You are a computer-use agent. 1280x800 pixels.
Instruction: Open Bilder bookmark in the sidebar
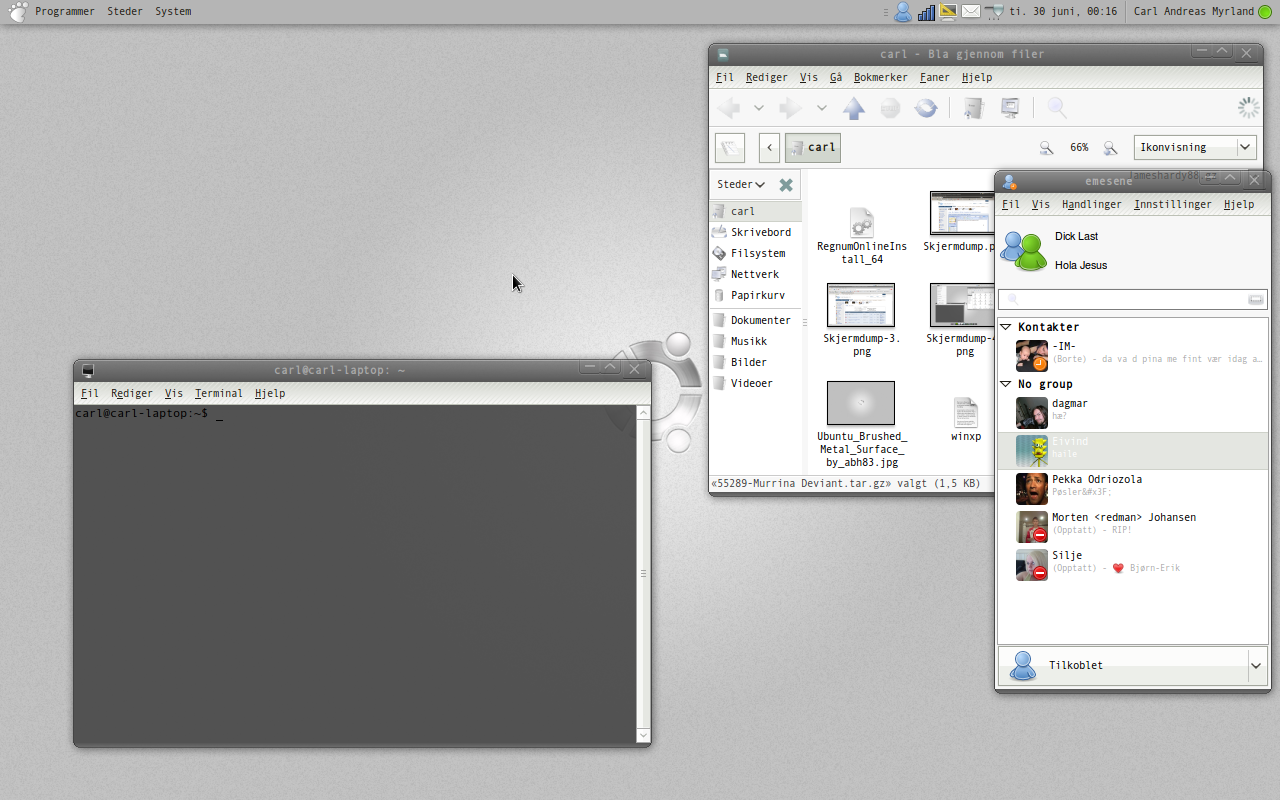(755, 362)
